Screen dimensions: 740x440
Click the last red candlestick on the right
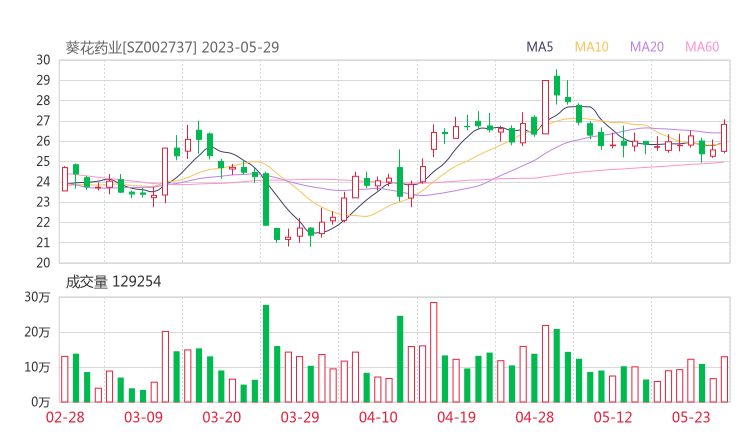click(724, 136)
